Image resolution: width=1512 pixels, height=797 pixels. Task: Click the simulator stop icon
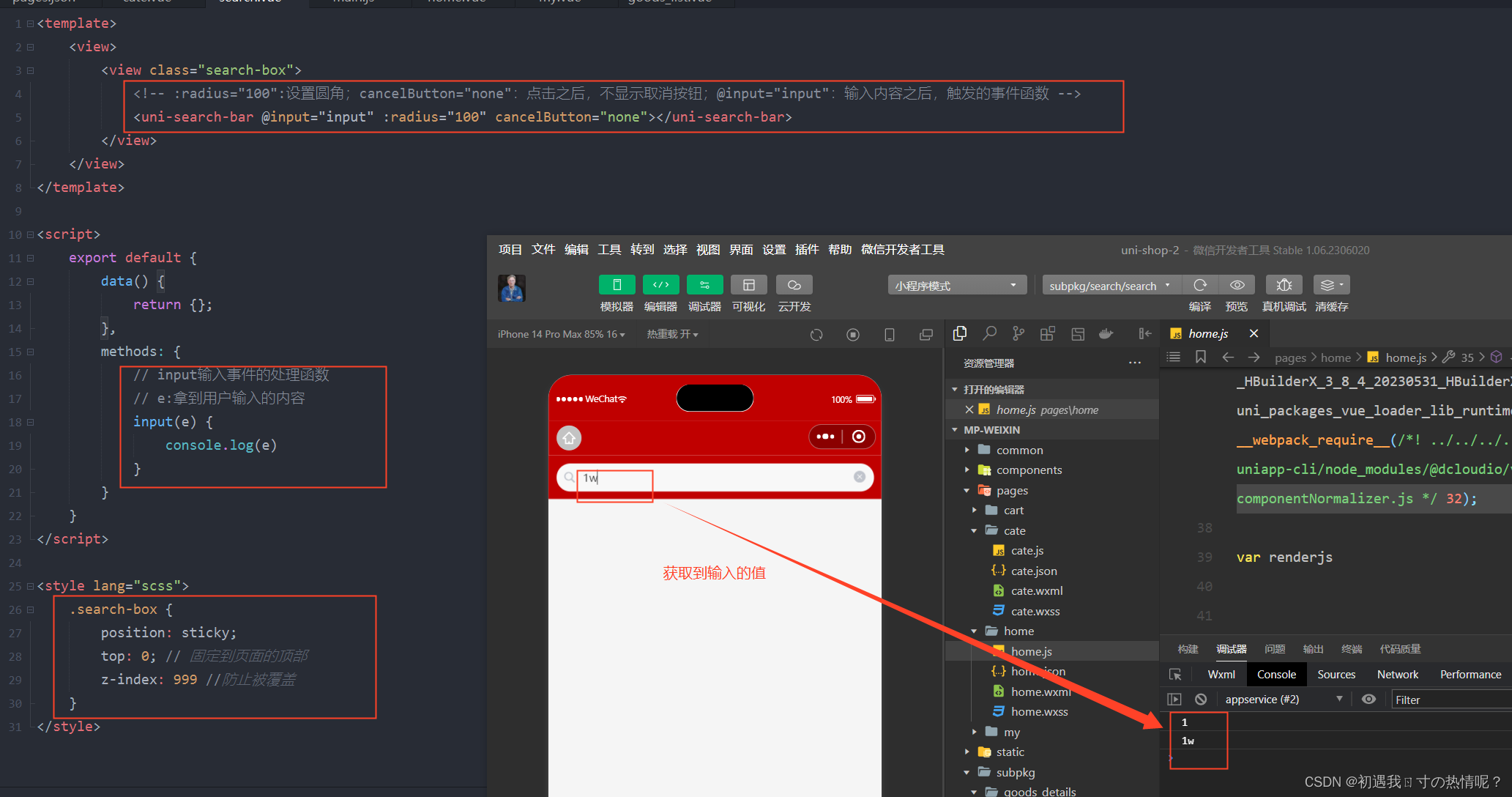[853, 335]
